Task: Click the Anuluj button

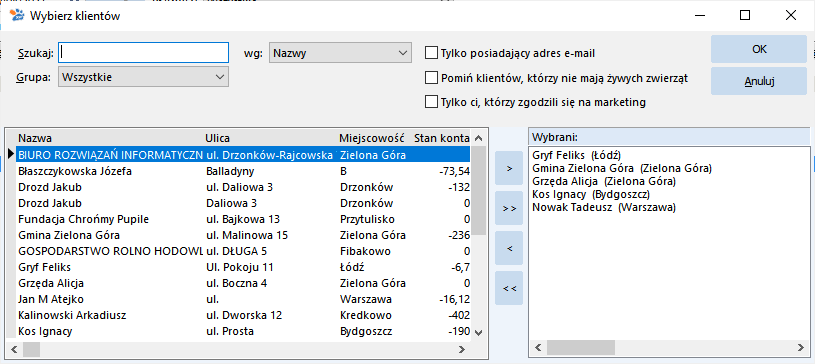Action: [x=759, y=81]
